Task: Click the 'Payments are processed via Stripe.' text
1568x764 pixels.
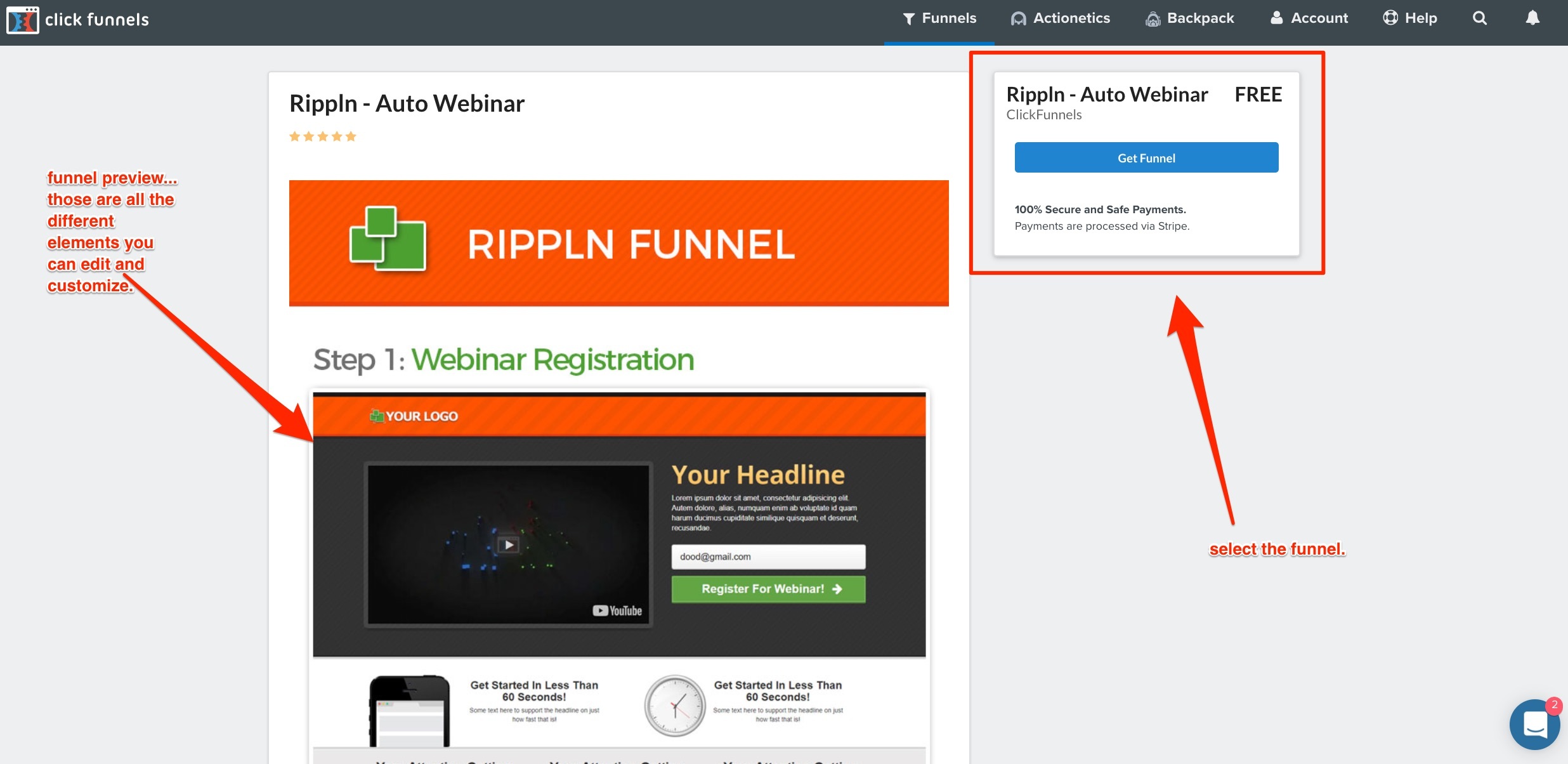Action: coord(1102,226)
